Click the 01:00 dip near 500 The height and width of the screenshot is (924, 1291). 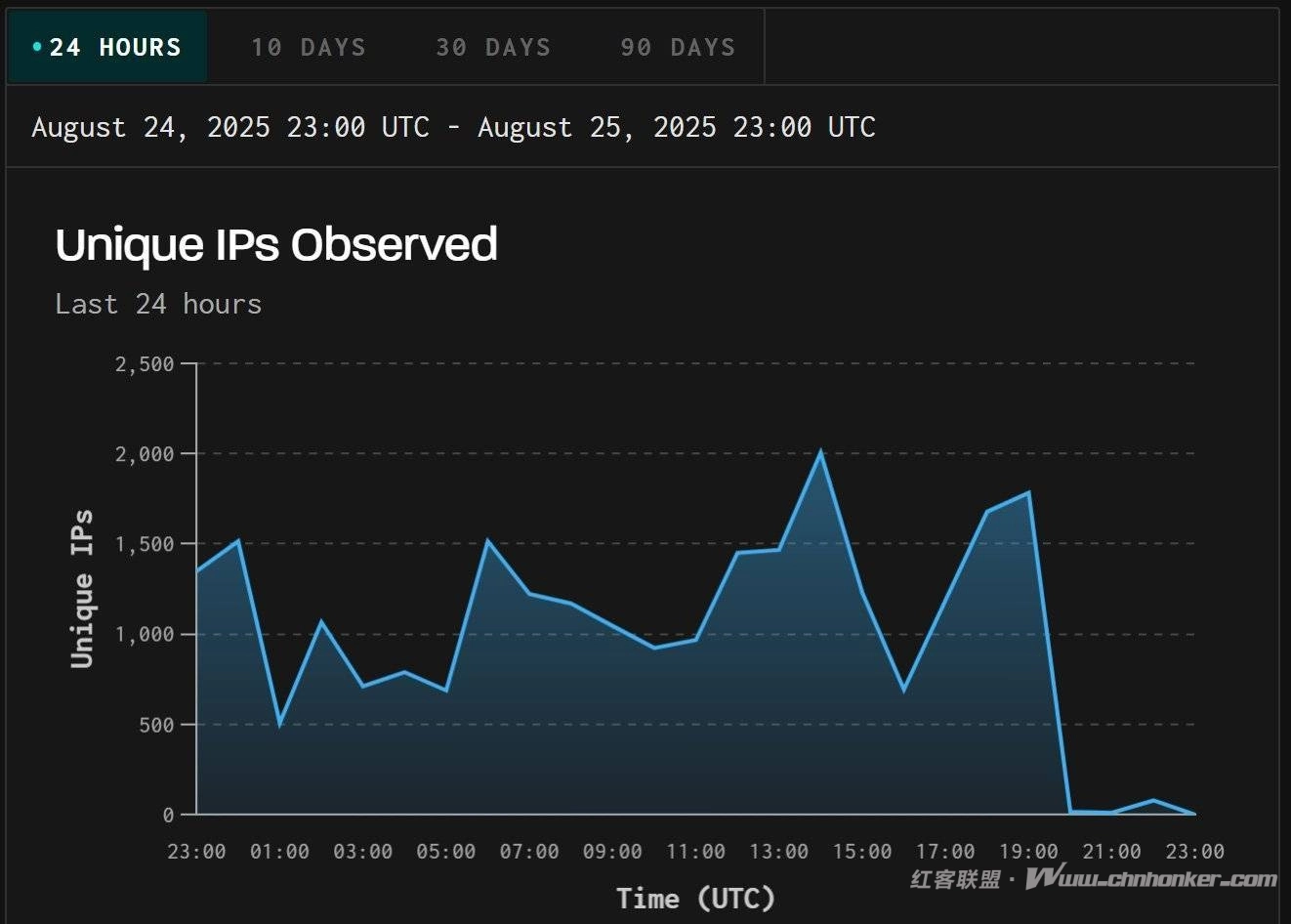(280, 724)
